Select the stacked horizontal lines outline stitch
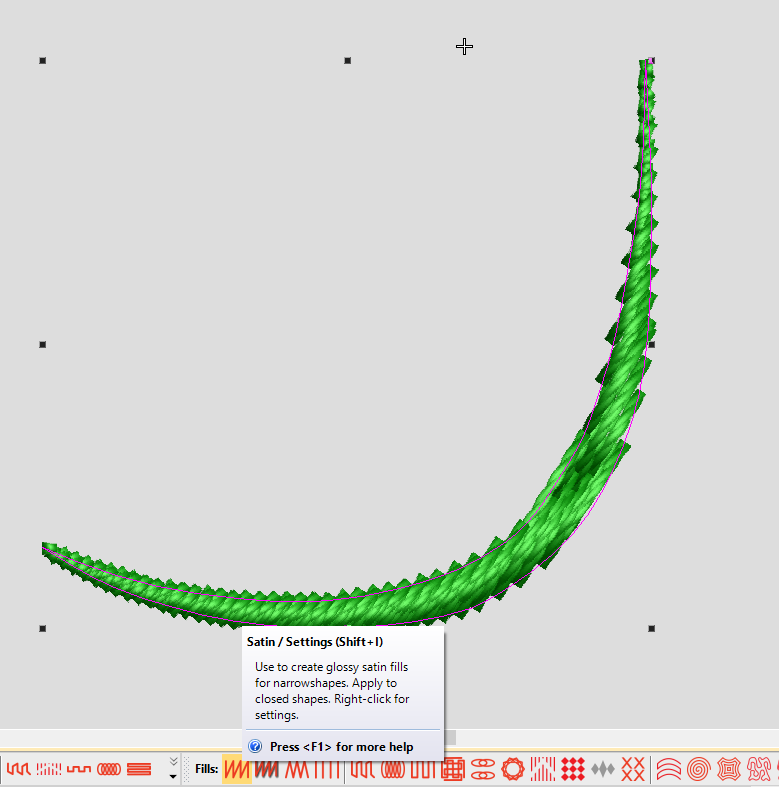This screenshot has height=787, width=779. 139,769
